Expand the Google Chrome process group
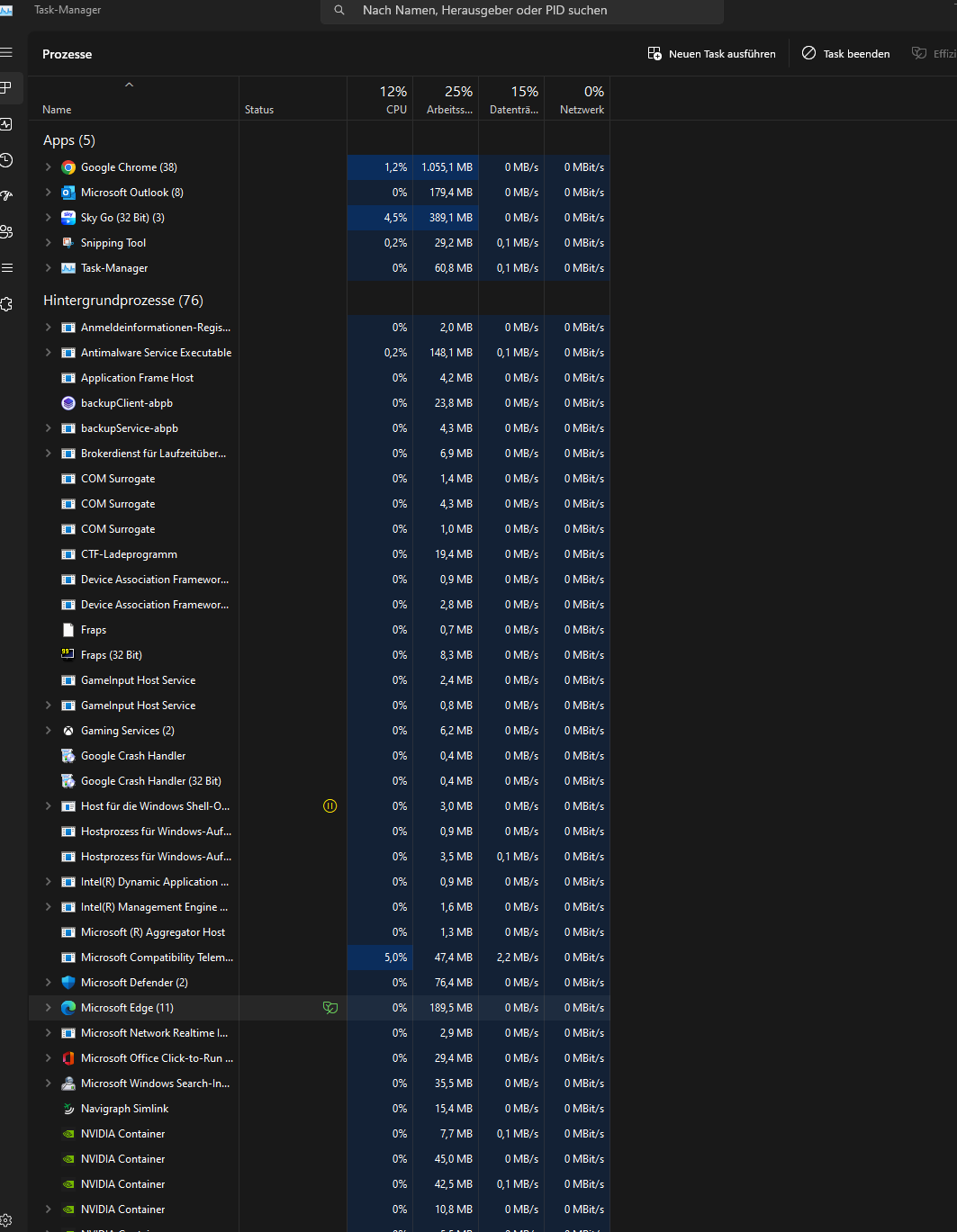This screenshot has height=1232, width=957. (x=48, y=166)
